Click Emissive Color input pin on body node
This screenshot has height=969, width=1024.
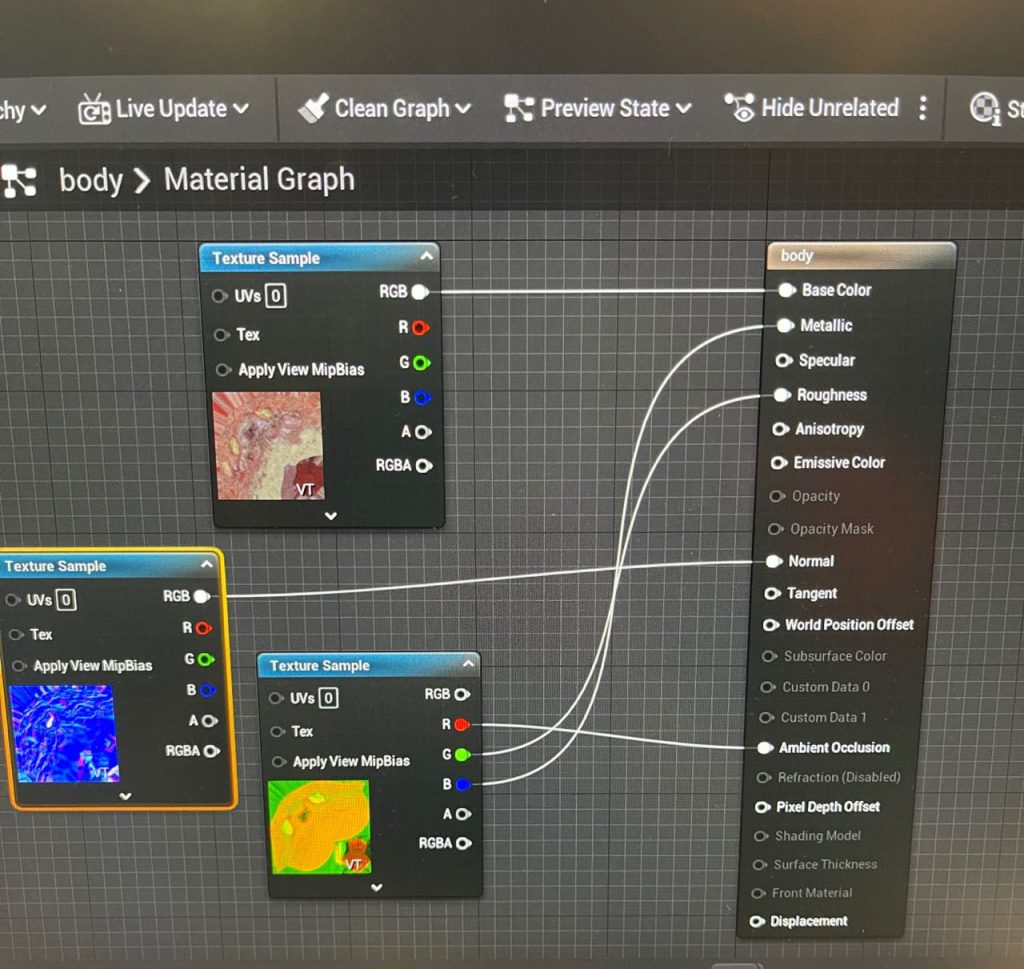[778, 463]
